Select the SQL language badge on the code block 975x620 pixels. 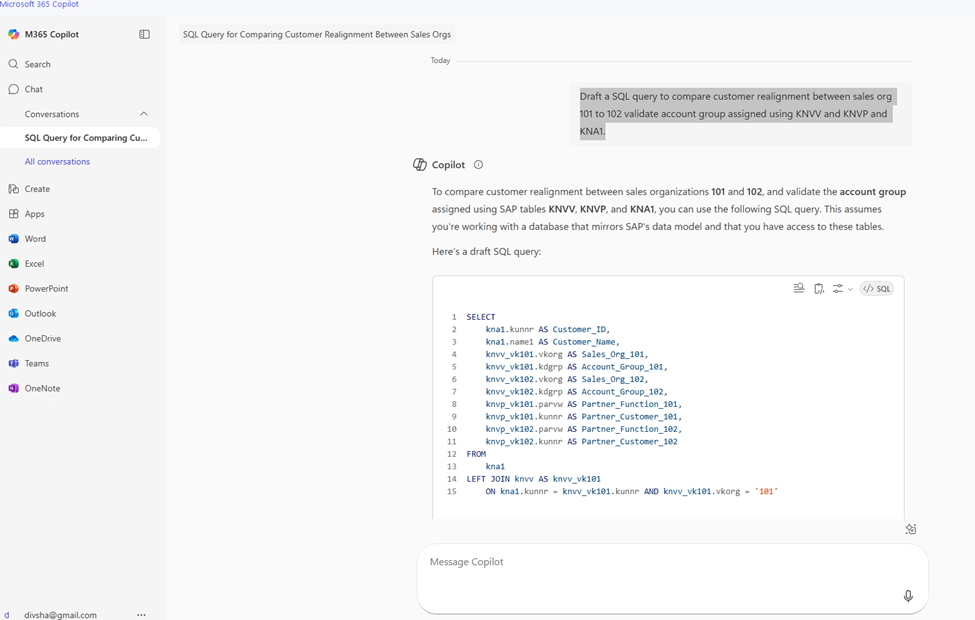tap(876, 288)
